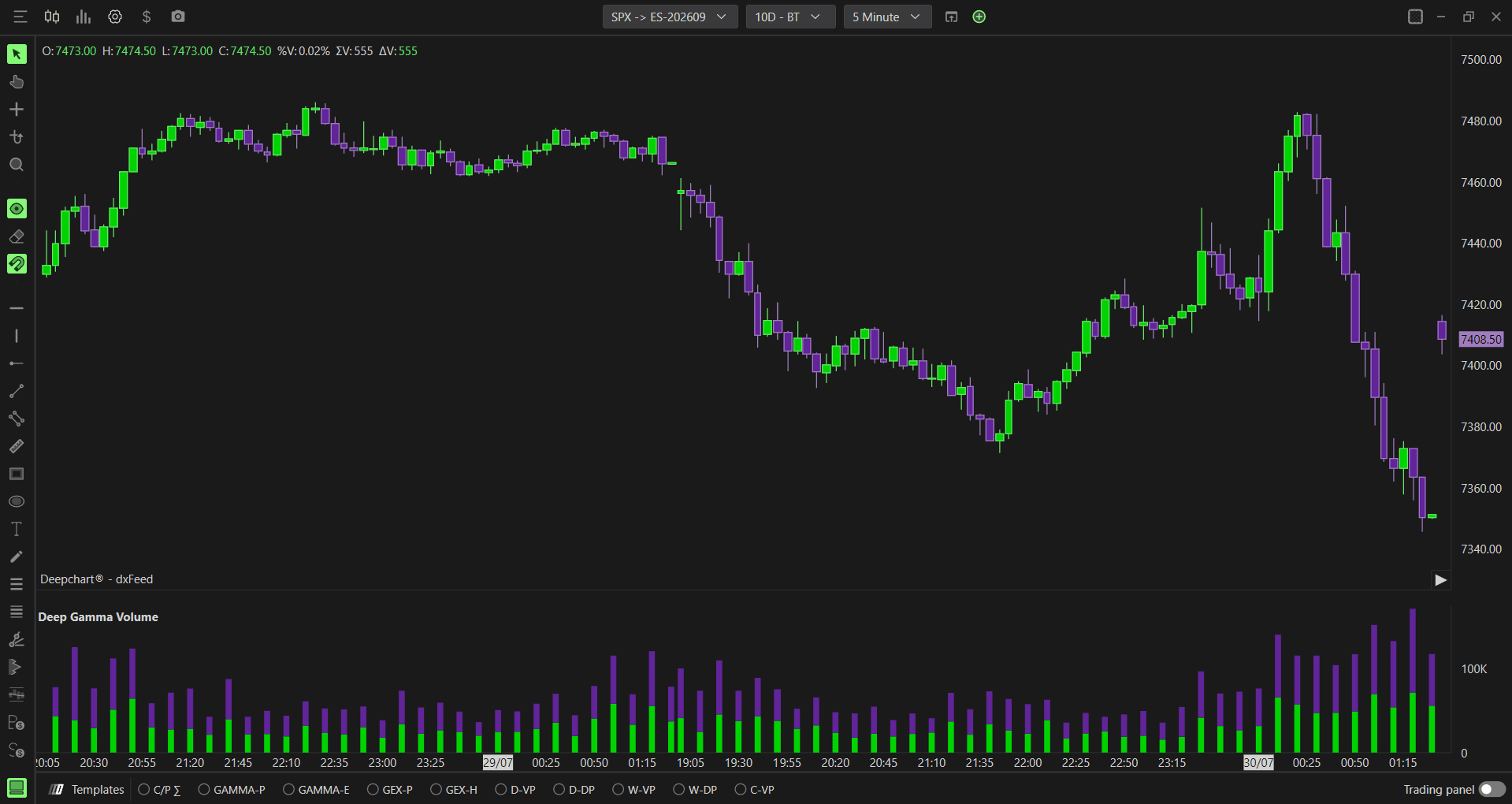Click the 7500.00 price axis label
The width and height of the screenshot is (1512, 804).
tap(1481, 60)
